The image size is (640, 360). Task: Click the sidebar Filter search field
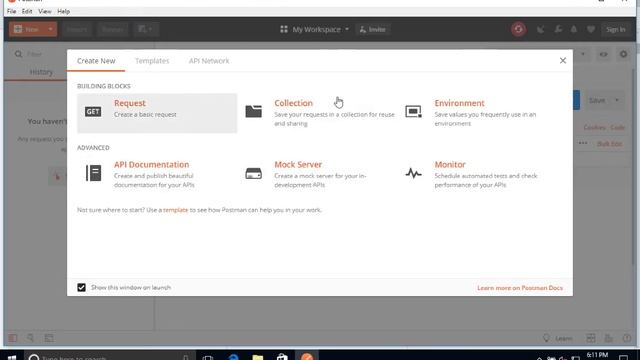coord(40,54)
